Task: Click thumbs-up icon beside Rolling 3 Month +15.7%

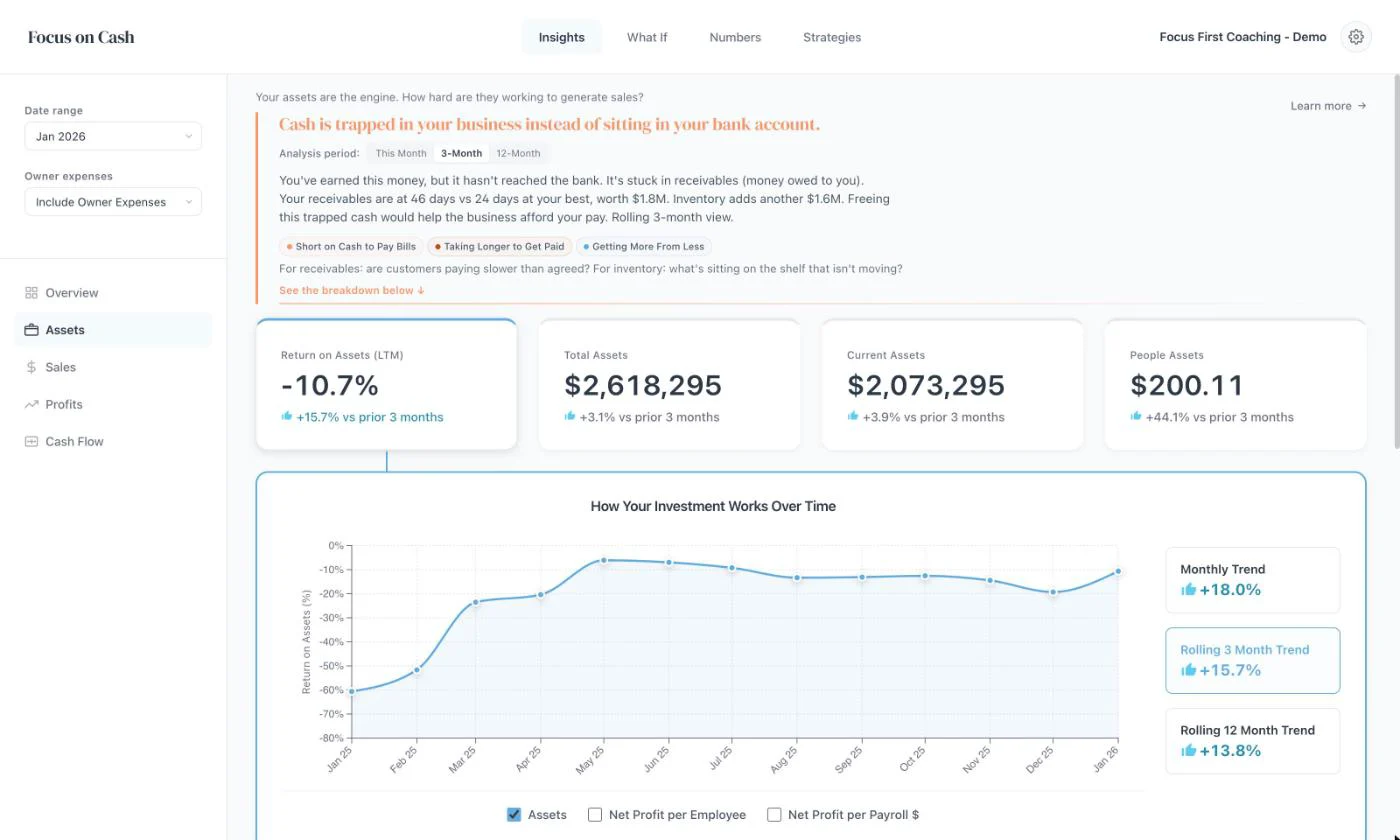Action: (x=1188, y=670)
